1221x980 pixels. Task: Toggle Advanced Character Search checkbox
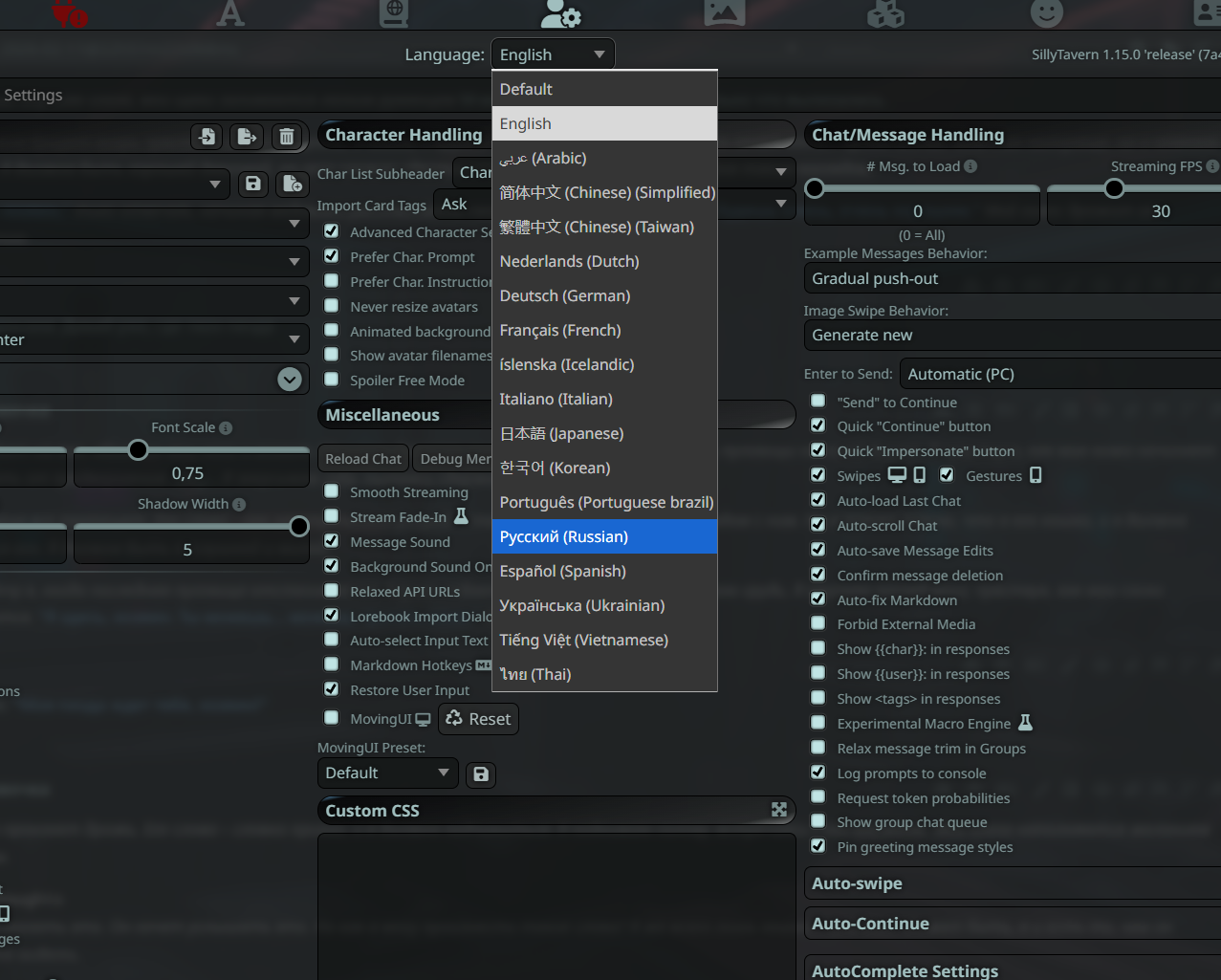[332, 230]
